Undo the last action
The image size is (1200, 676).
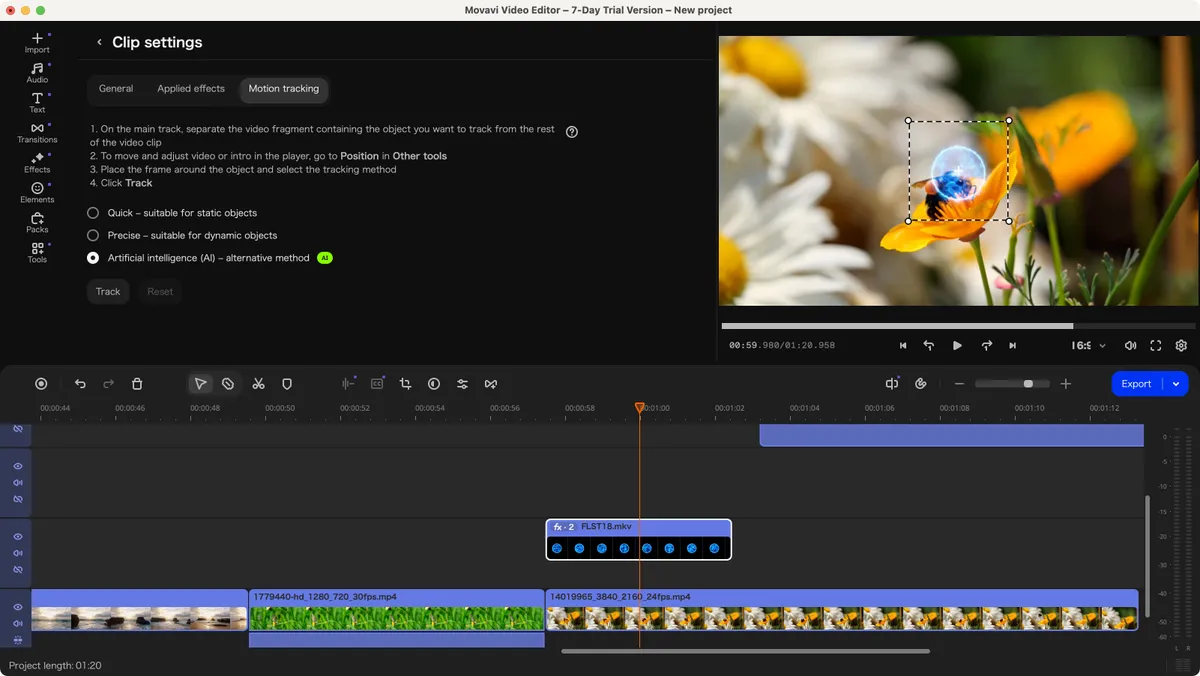(80, 383)
